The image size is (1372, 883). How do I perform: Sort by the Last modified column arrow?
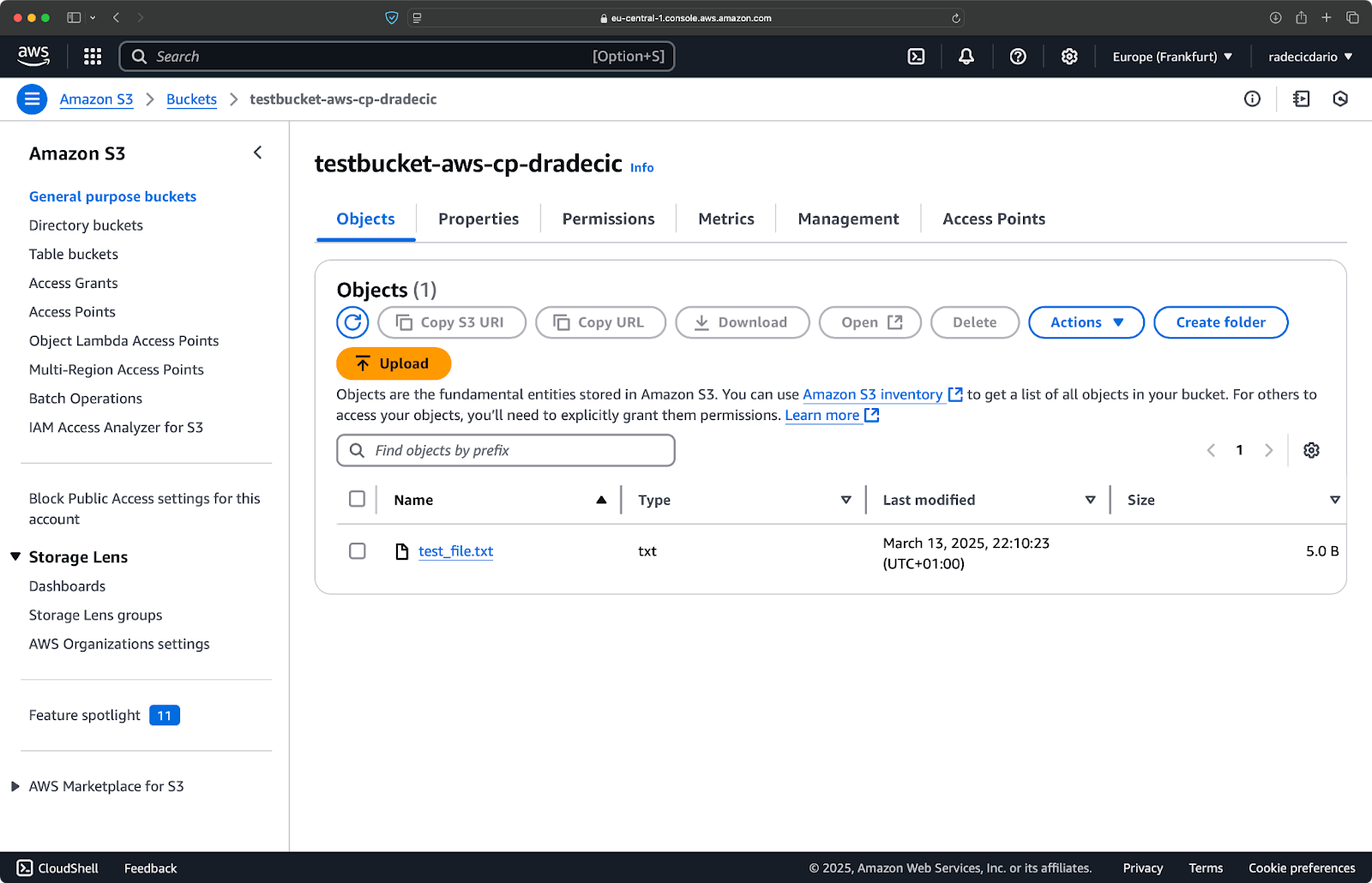click(x=1090, y=500)
